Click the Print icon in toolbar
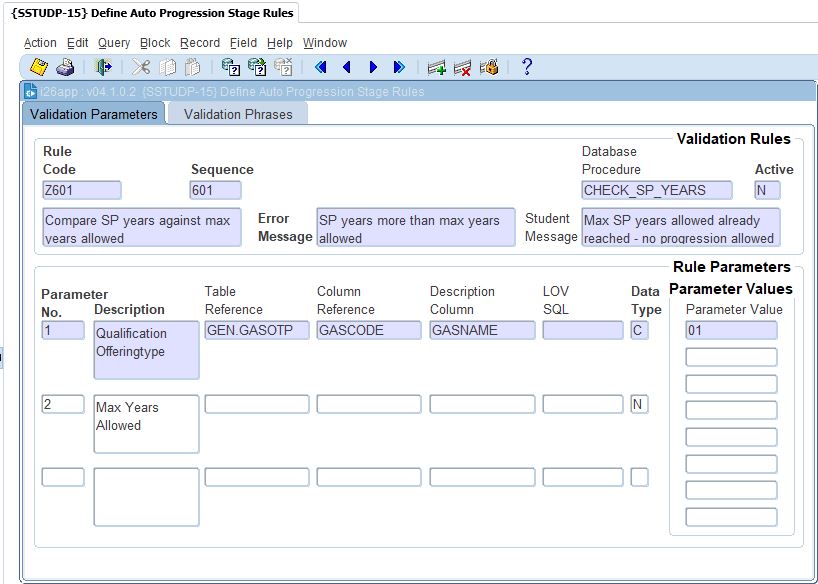The image size is (818, 584). (x=65, y=67)
